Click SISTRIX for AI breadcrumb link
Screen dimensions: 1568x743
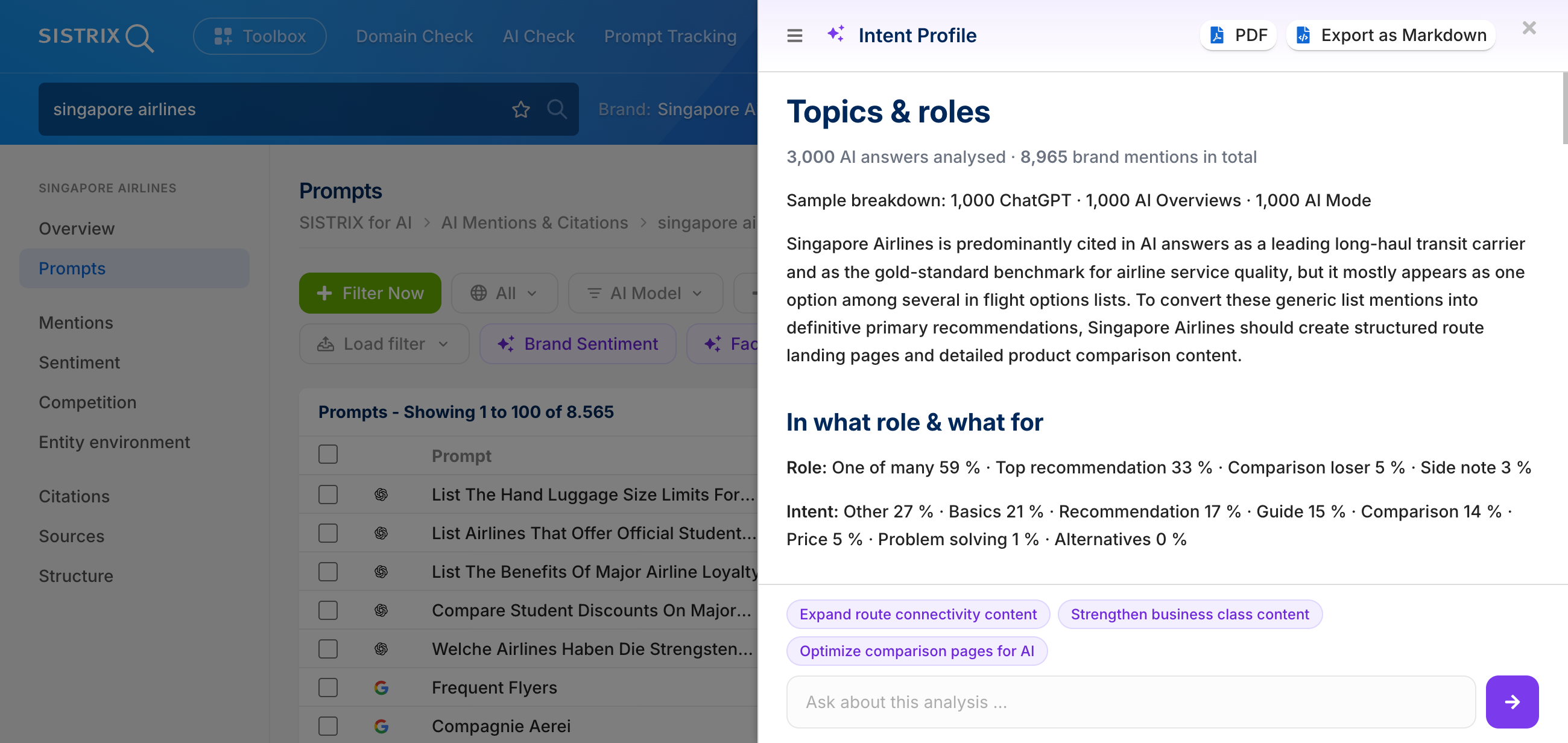click(355, 223)
